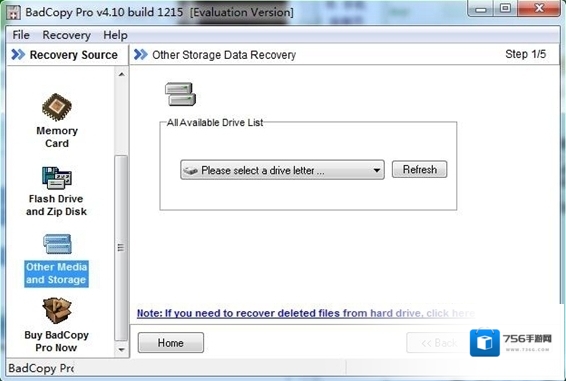The image size is (566, 381).
Task: Close the BadCopy Pro window
Action: coord(539,8)
